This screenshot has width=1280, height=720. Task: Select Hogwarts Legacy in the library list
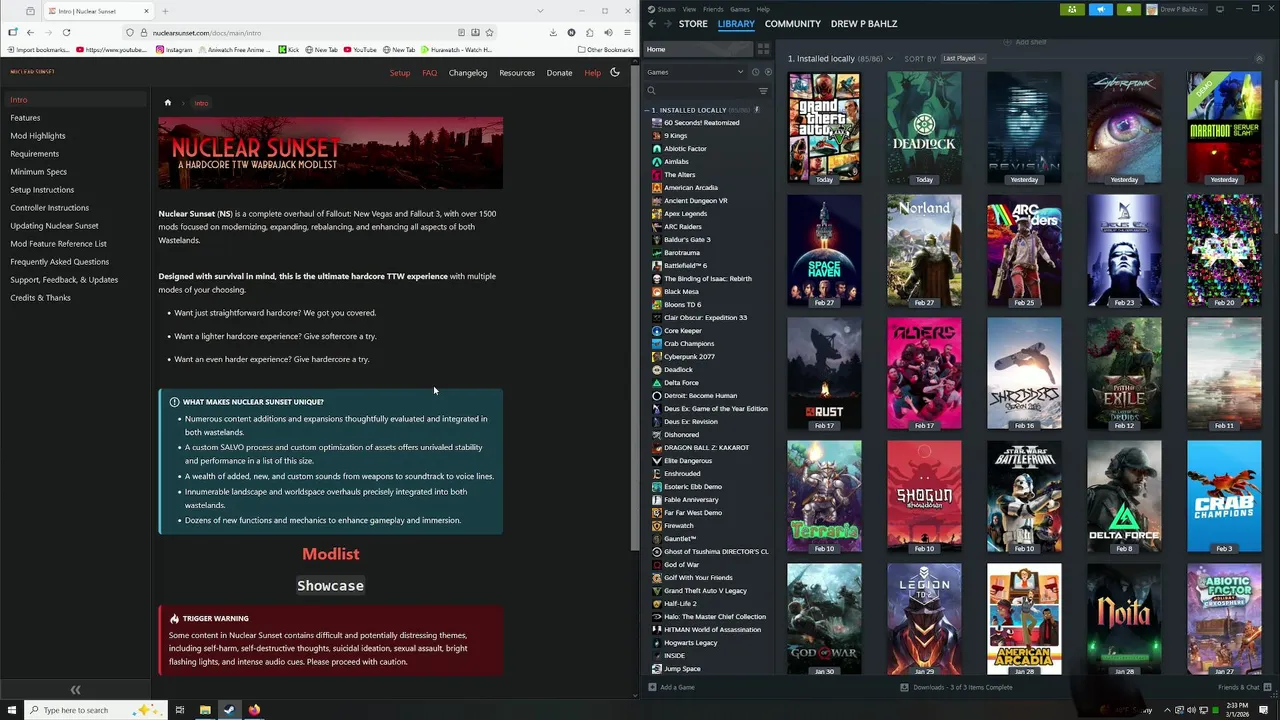pyautogui.click(x=691, y=643)
